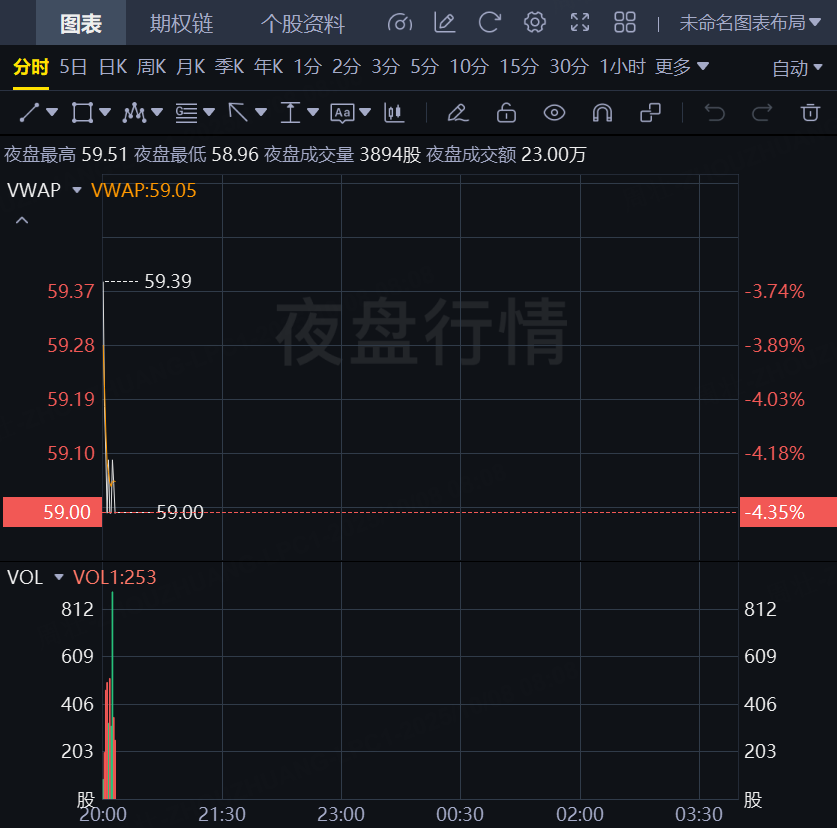This screenshot has height=828, width=837.
Task: Enter fullscreen chart mode
Action: [580, 23]
